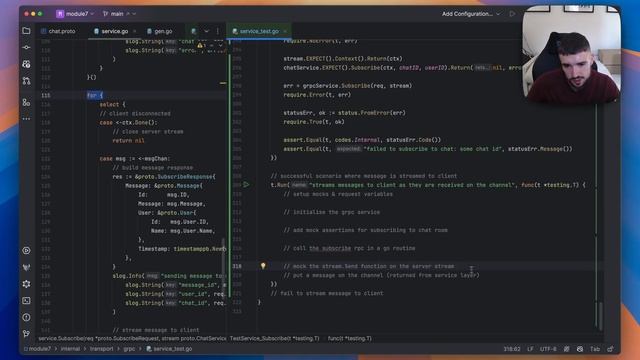Image resolution: width=640 pixels, height=360 pixels.
Task: Click the caret position 318:62 in status bar
Action: 512,349
